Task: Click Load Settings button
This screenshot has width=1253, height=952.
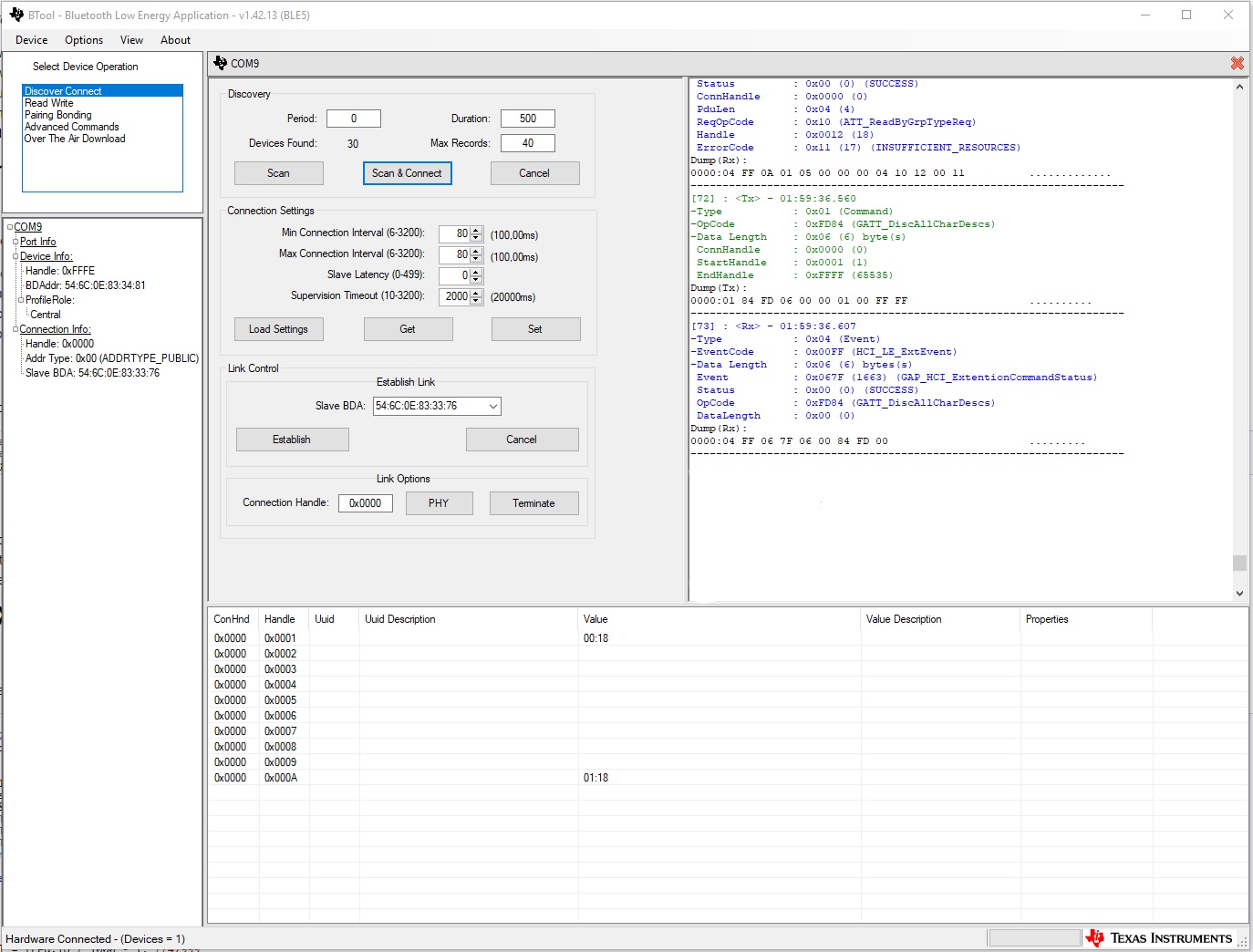Action: [x=279, y=329]
